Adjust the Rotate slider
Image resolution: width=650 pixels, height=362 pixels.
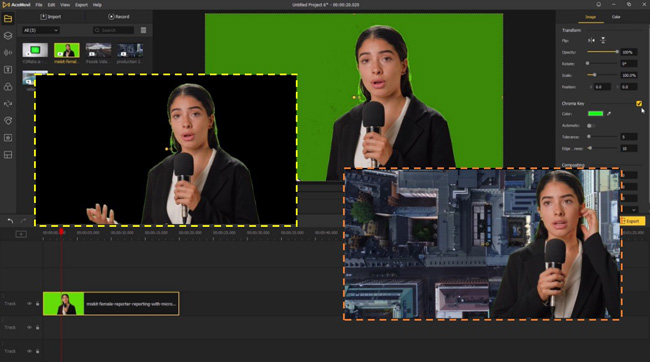coord(602,63)
